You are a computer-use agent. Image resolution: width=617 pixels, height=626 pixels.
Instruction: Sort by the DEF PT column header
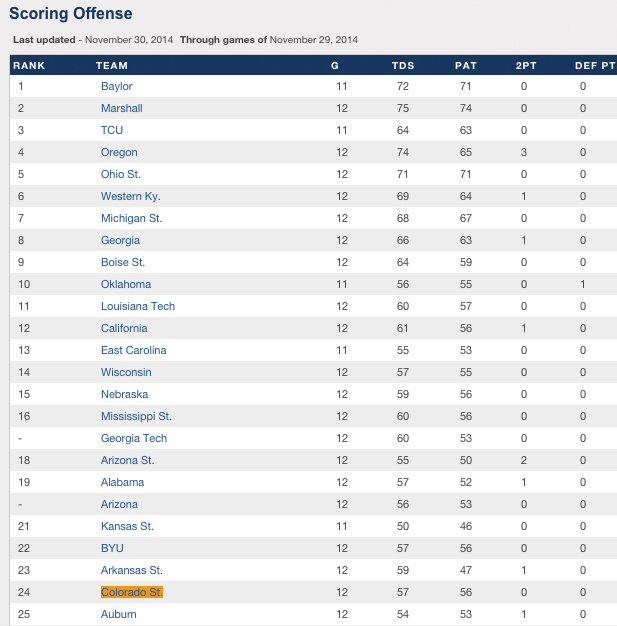[x=595, y=65]
